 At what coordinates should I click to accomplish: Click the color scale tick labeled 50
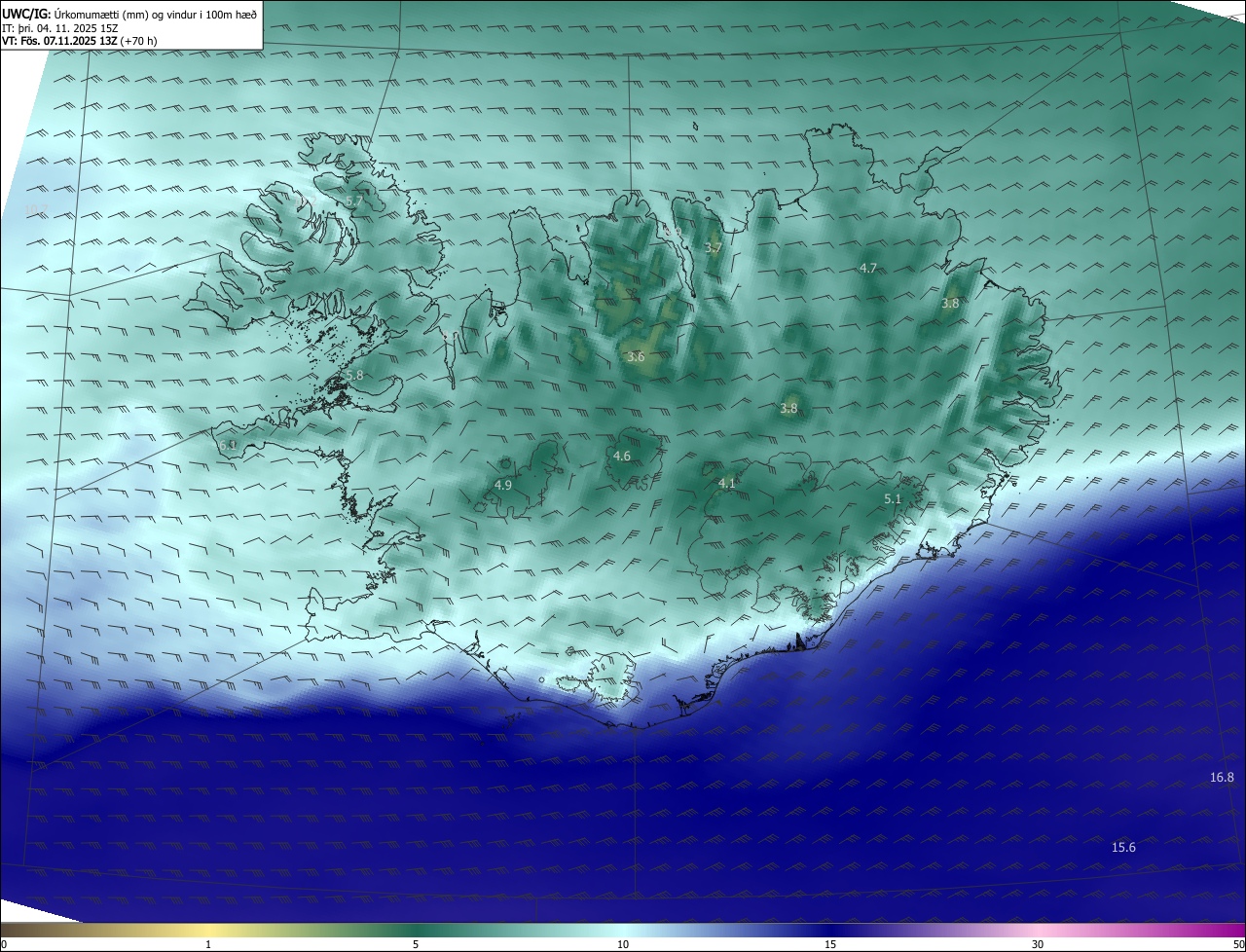point(1238,944)
